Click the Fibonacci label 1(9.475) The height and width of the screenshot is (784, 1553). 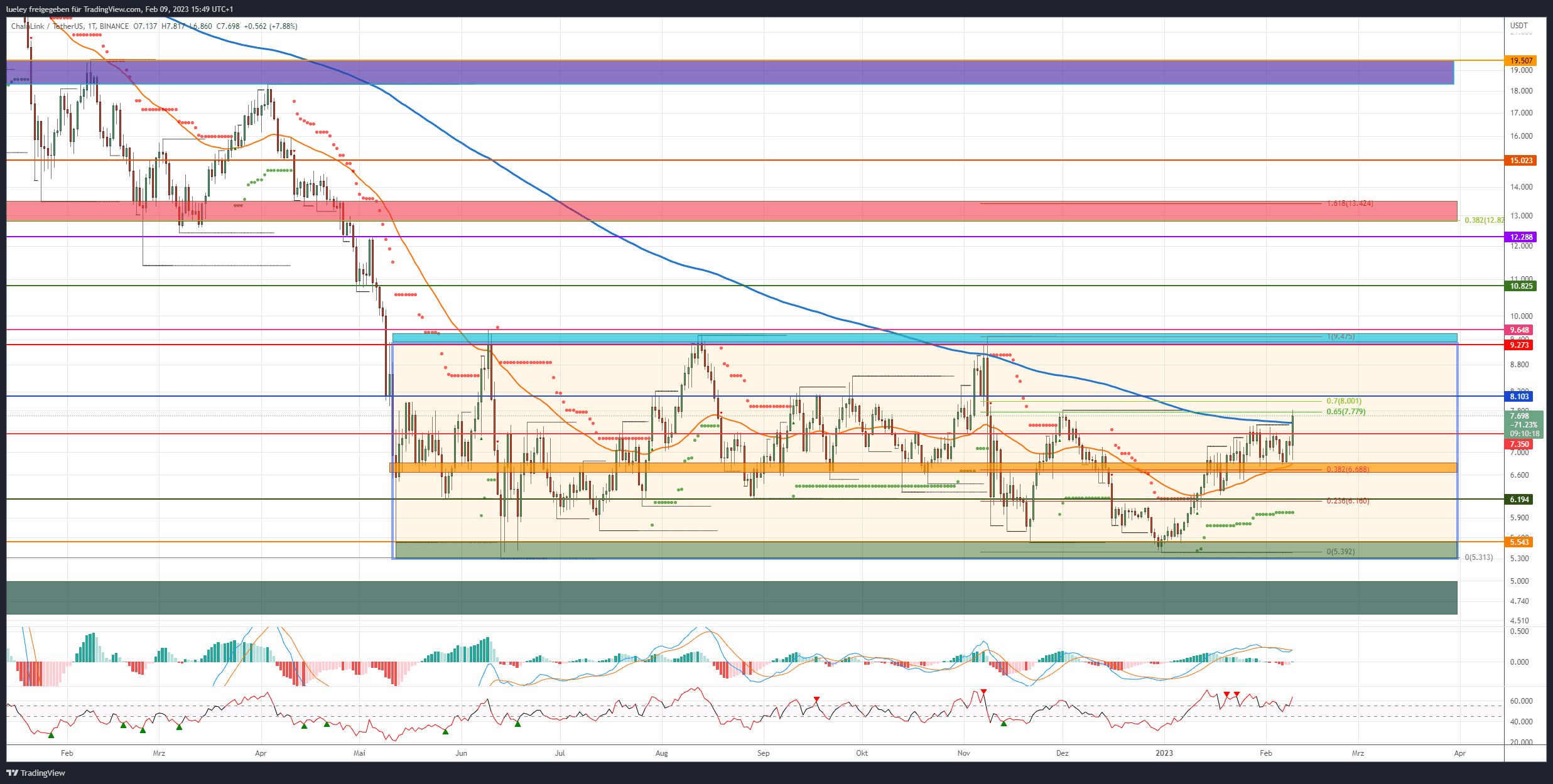pyautogui.click(x=1341, y=337)
